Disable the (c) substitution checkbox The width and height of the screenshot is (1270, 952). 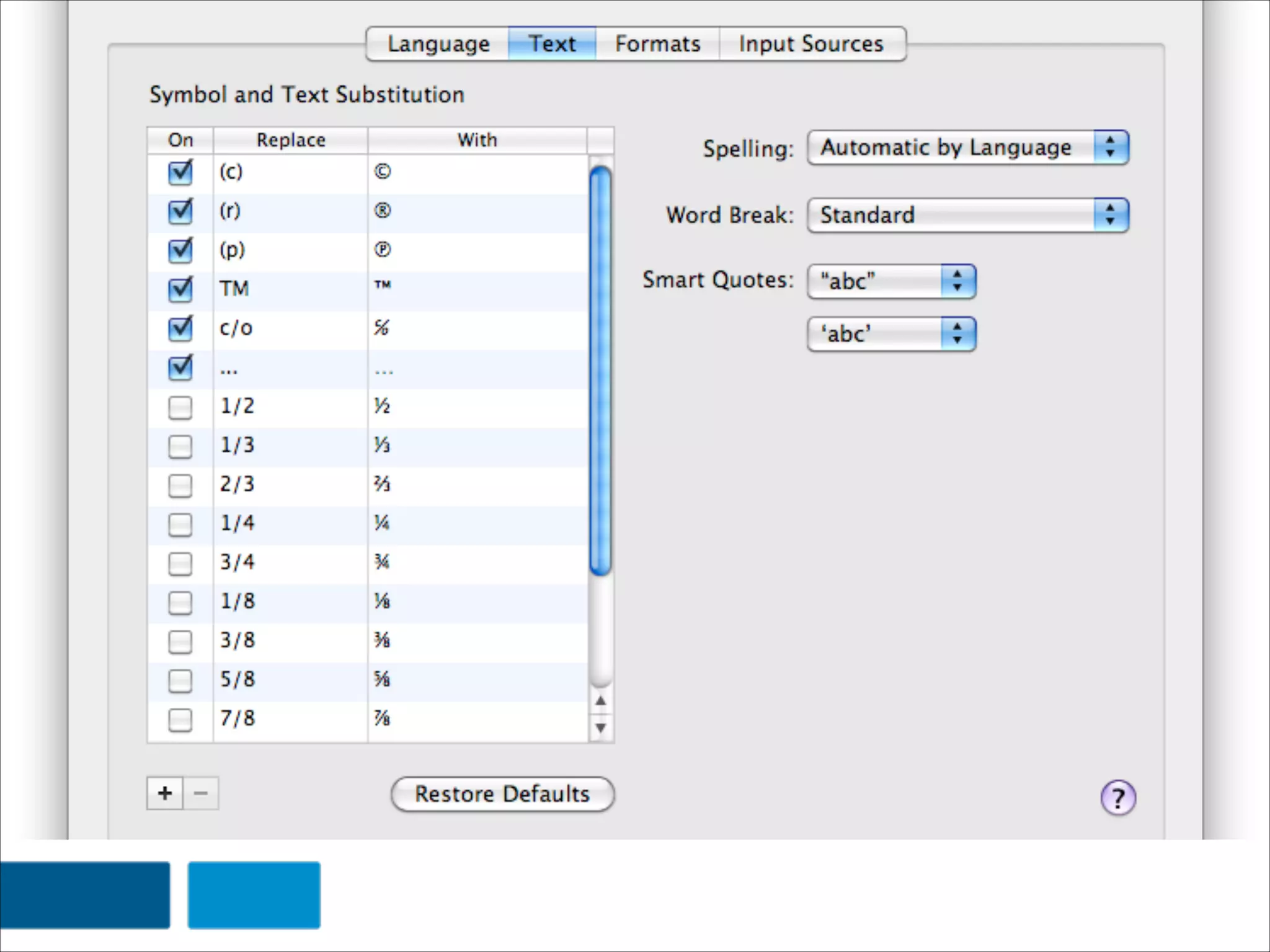tap(180, 172)
